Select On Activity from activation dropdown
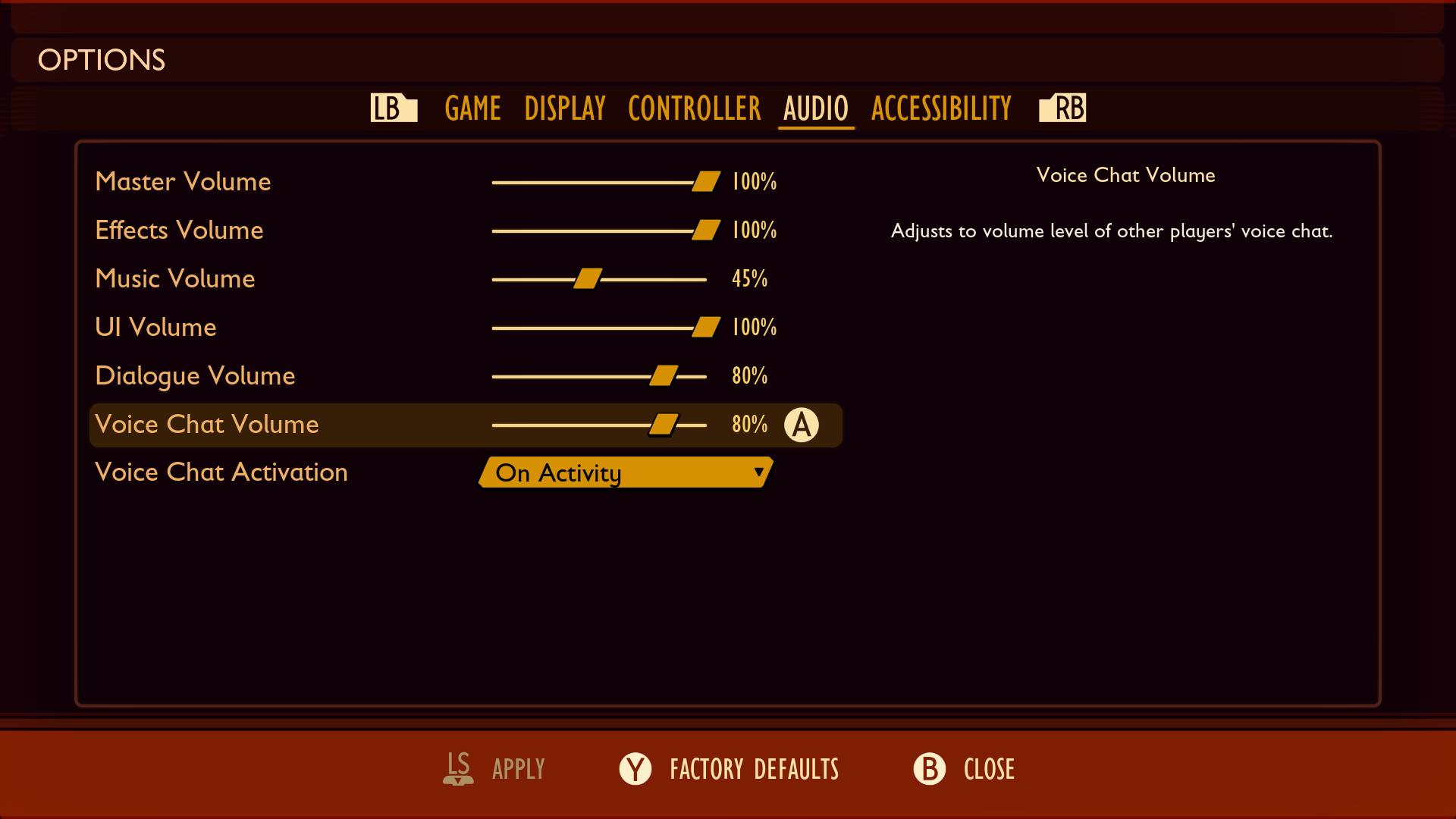 [620, 472]
